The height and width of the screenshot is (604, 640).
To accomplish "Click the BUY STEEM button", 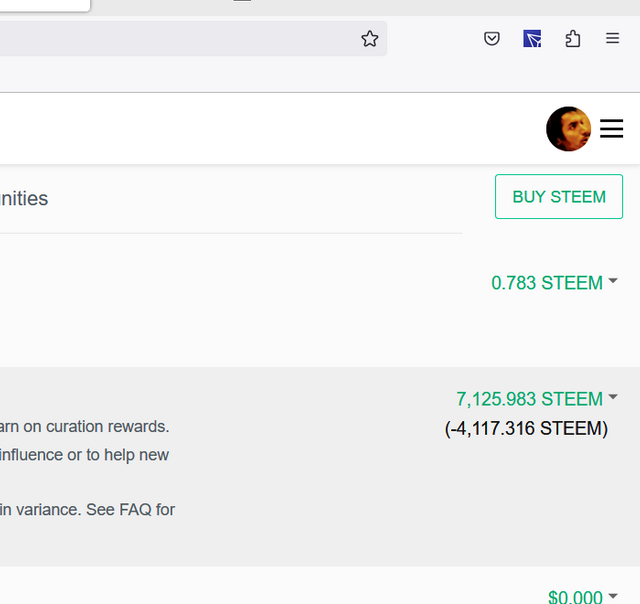I will tap(559, 197).
